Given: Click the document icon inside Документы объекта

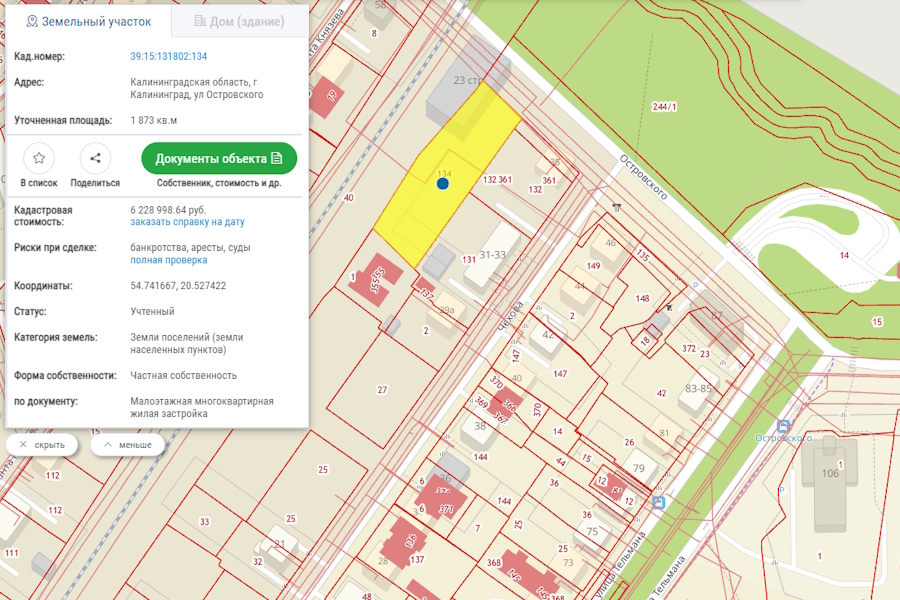Looking at the screenshot, I should pos(277,158).
